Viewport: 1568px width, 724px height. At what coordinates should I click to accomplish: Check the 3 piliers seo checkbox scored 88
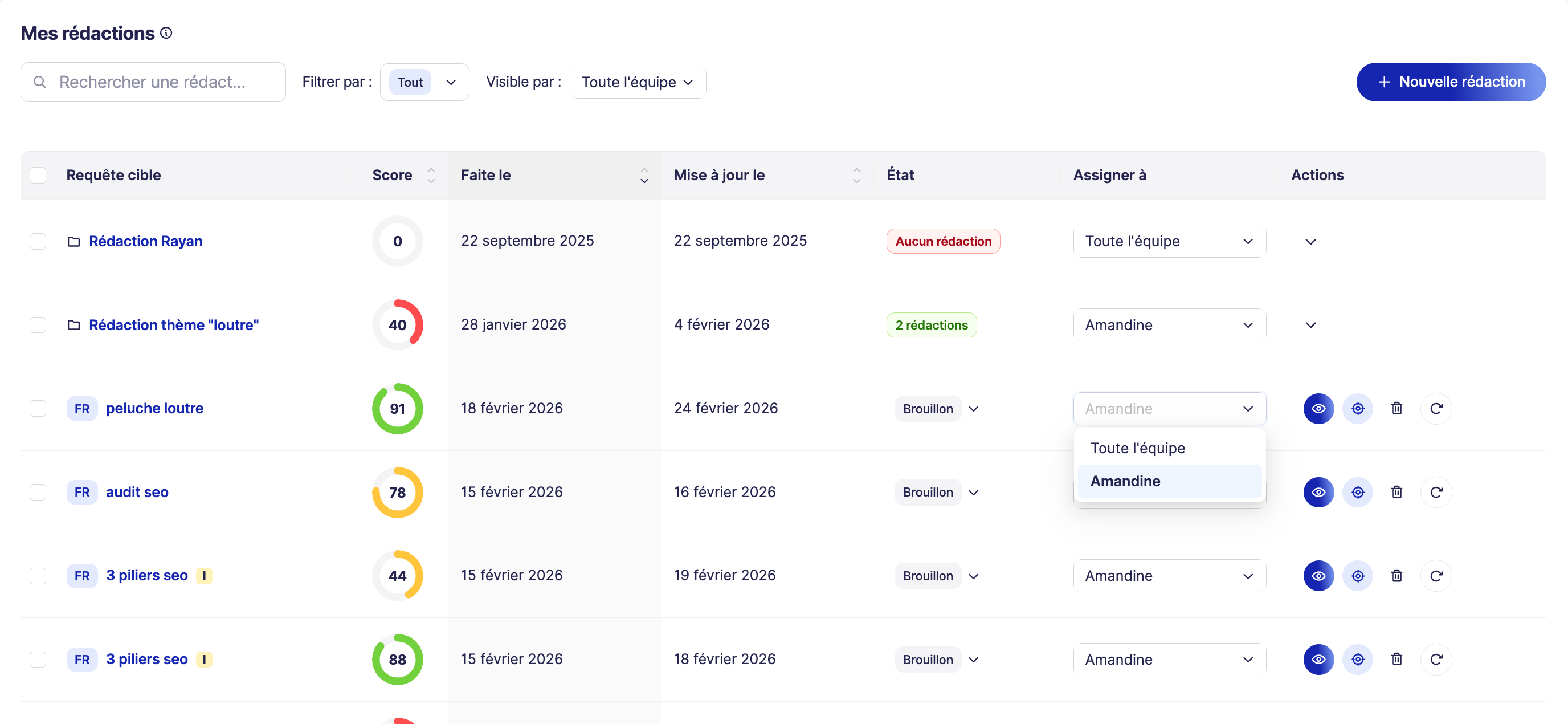pos(38,660)
